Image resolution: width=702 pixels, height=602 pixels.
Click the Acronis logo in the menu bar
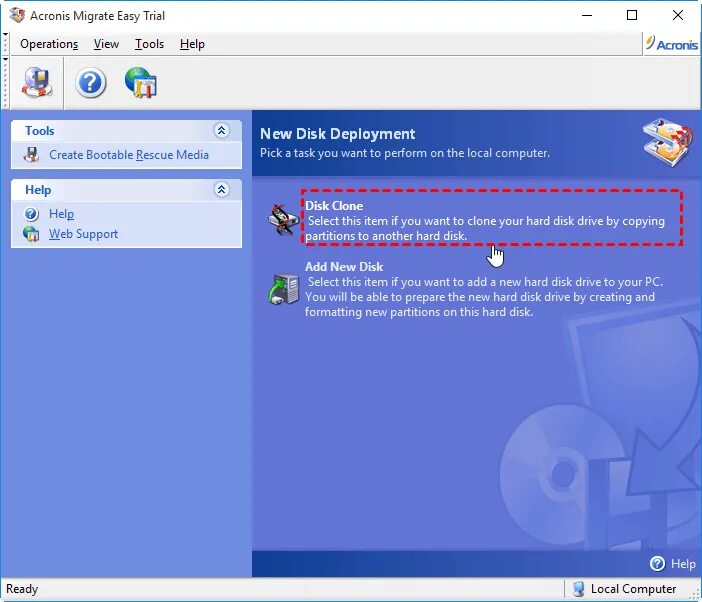(672, 44)
